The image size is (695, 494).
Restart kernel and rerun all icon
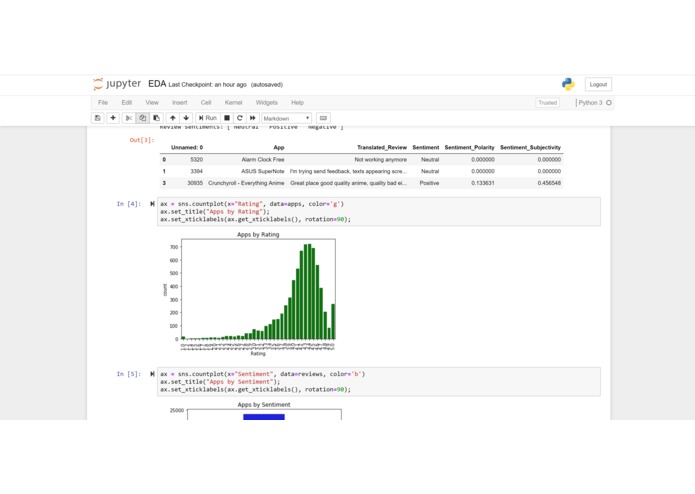coord(253,118)
